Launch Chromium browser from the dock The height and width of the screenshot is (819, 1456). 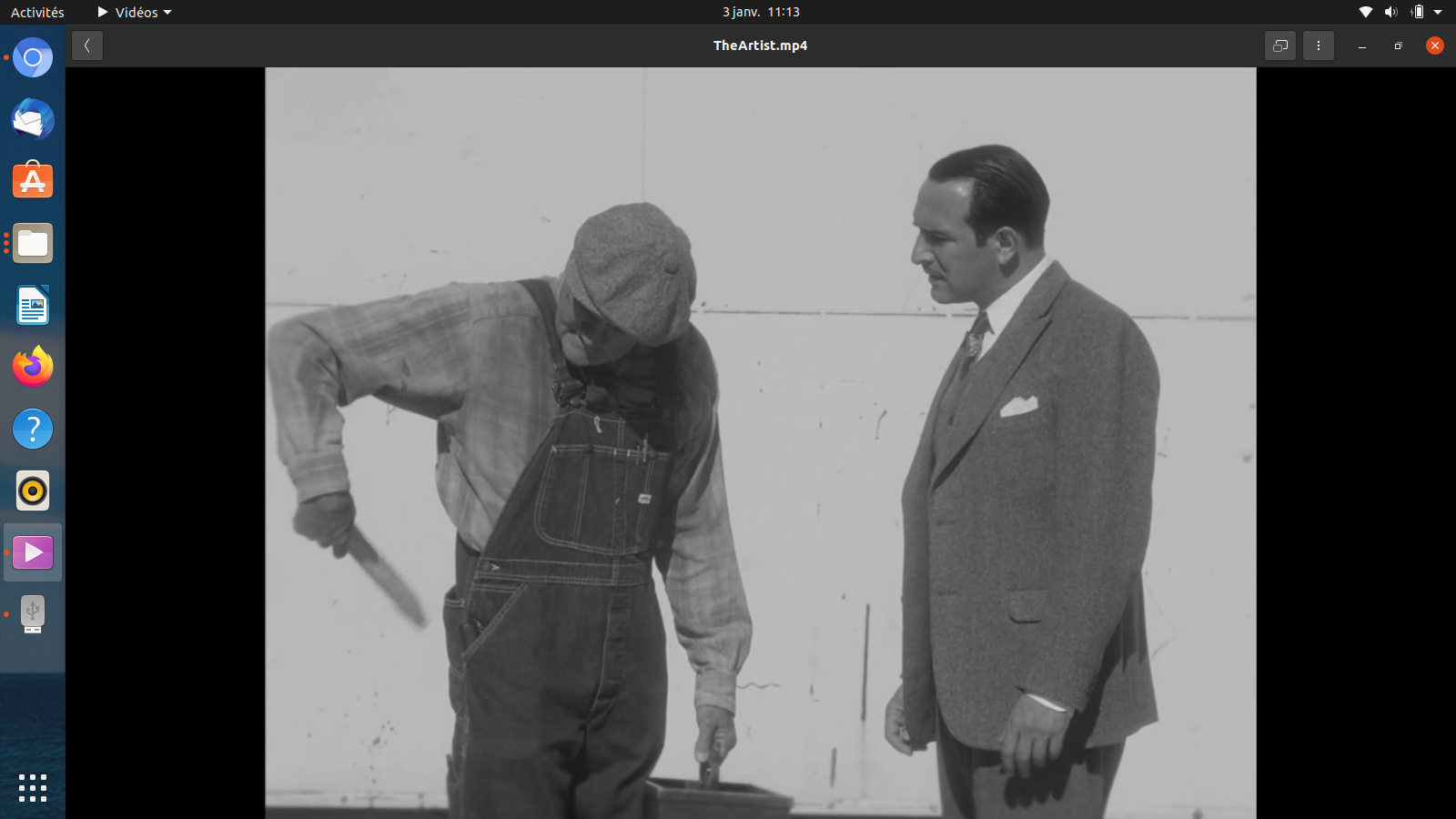pos(33,58)
